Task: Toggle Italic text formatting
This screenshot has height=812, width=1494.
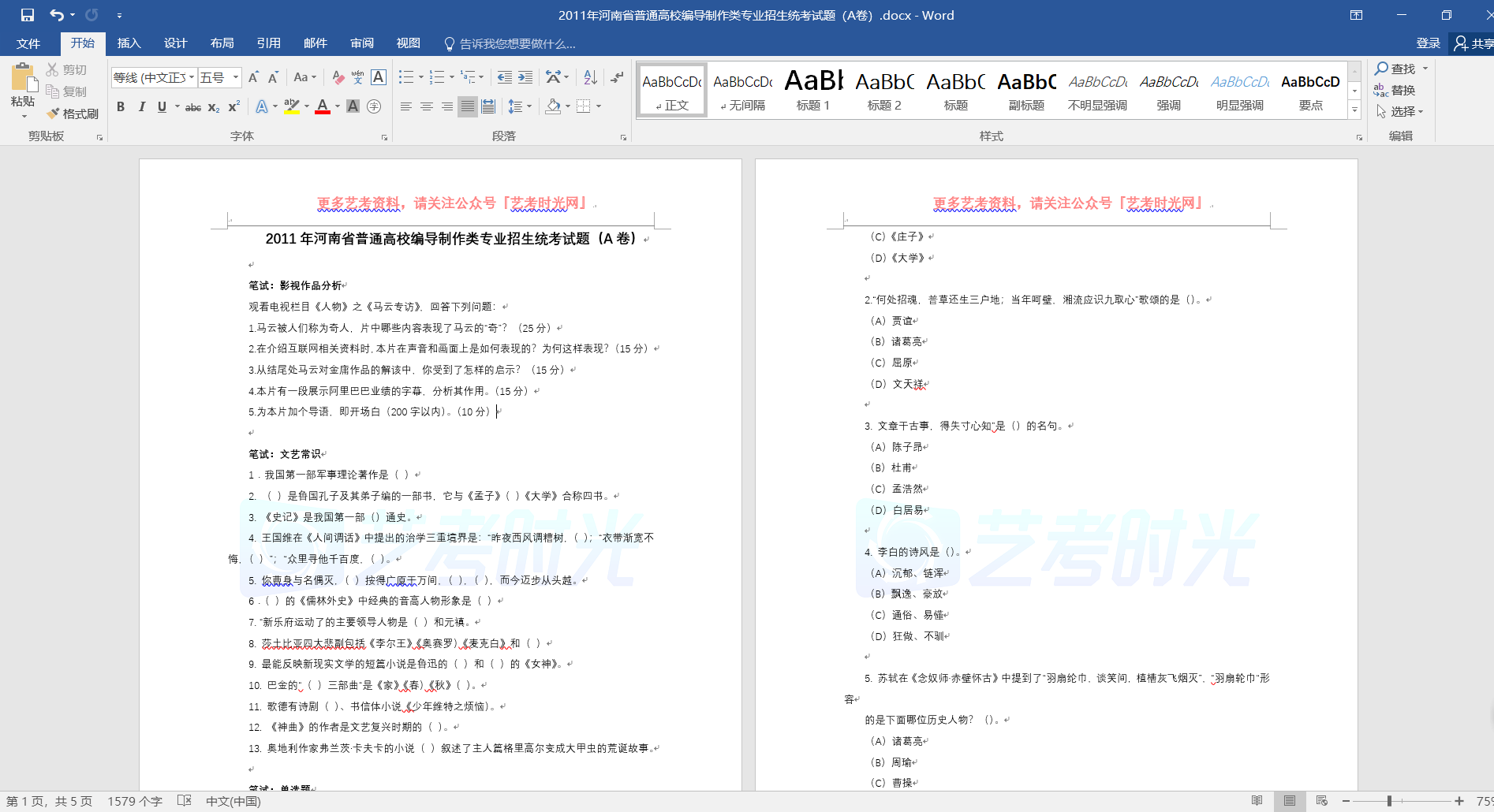Action: click(141, 106)
